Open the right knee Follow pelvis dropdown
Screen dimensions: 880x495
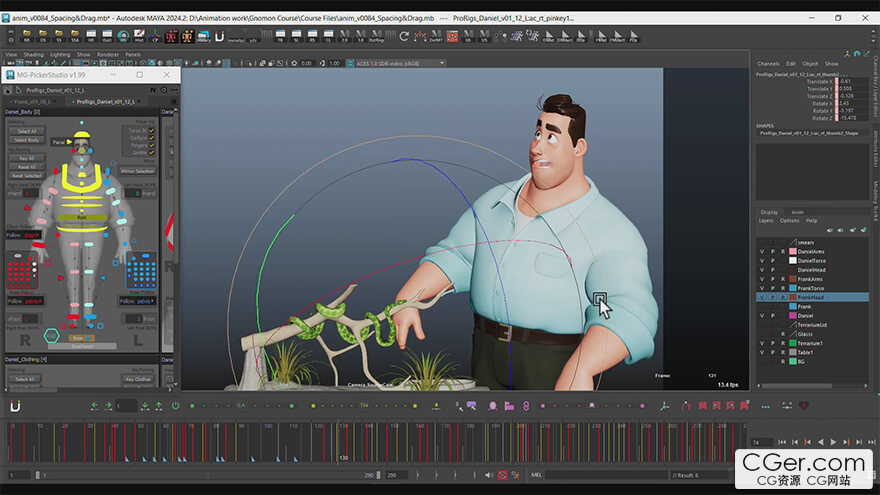pos(33,299)
